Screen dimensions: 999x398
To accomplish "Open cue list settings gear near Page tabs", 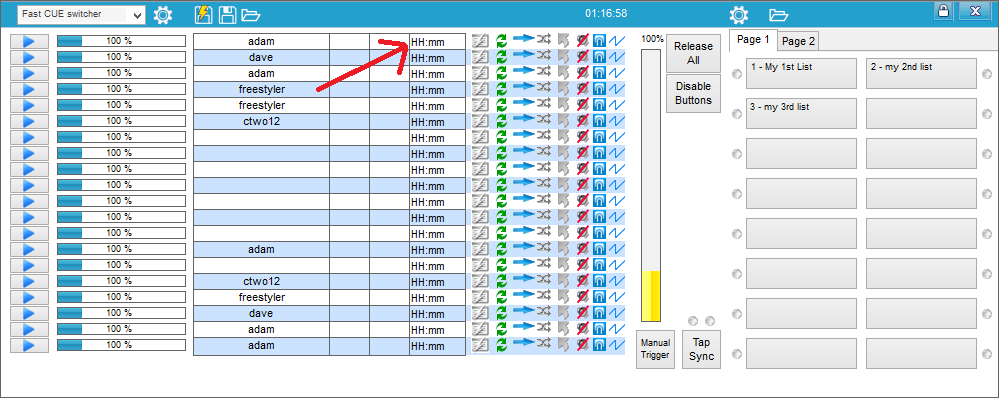I will click(738, 14).
